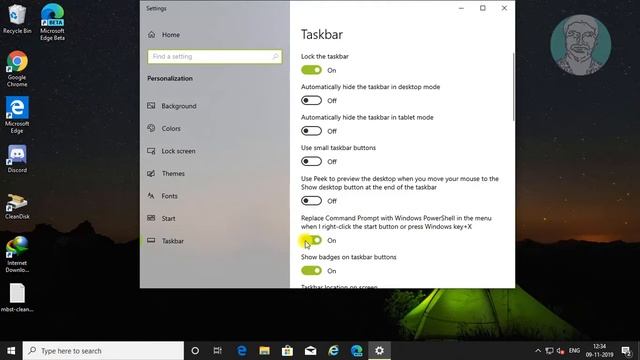The height and width of the screenshot is (360, 640).
Task: Click the search magnifier in Find a setting
Action: [x=276, y=57]
